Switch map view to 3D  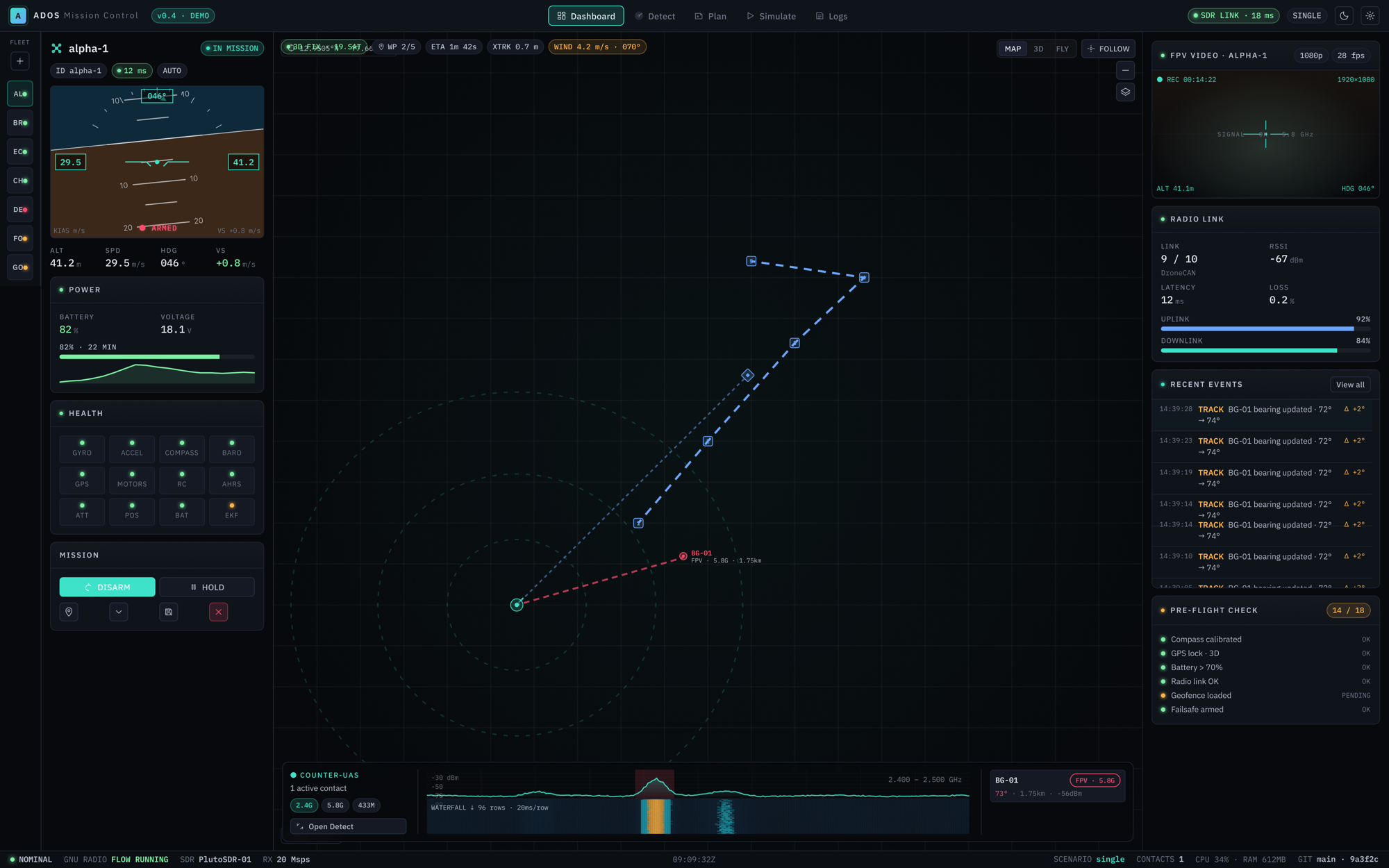1038,49
